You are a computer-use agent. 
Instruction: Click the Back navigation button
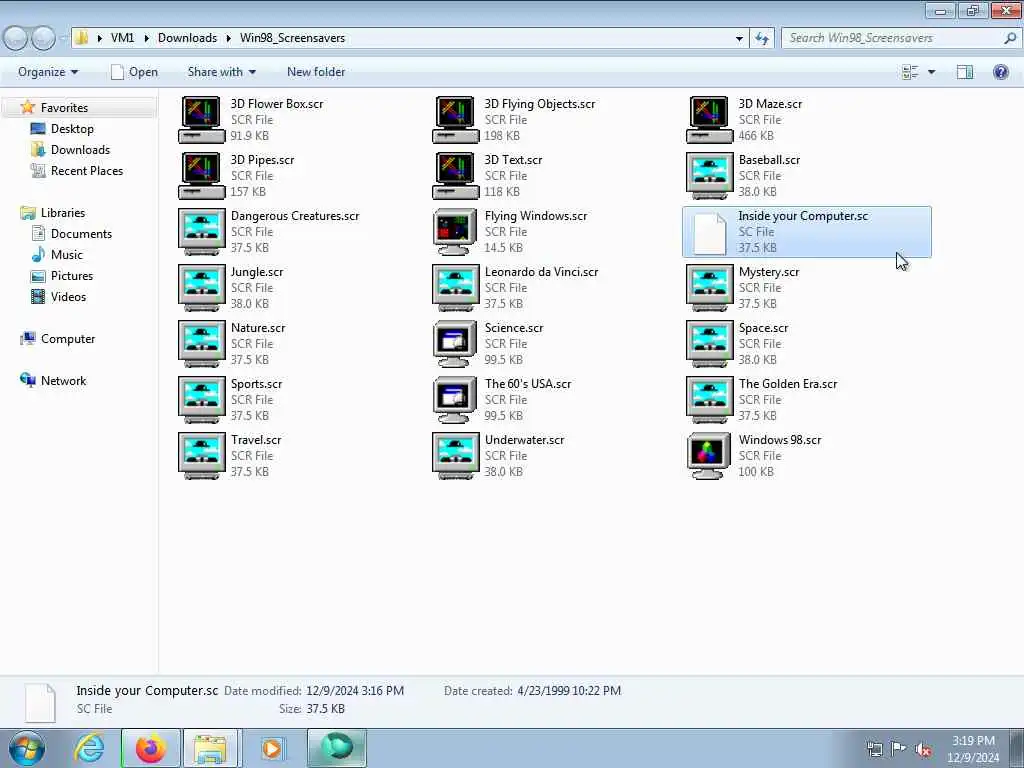16,38
